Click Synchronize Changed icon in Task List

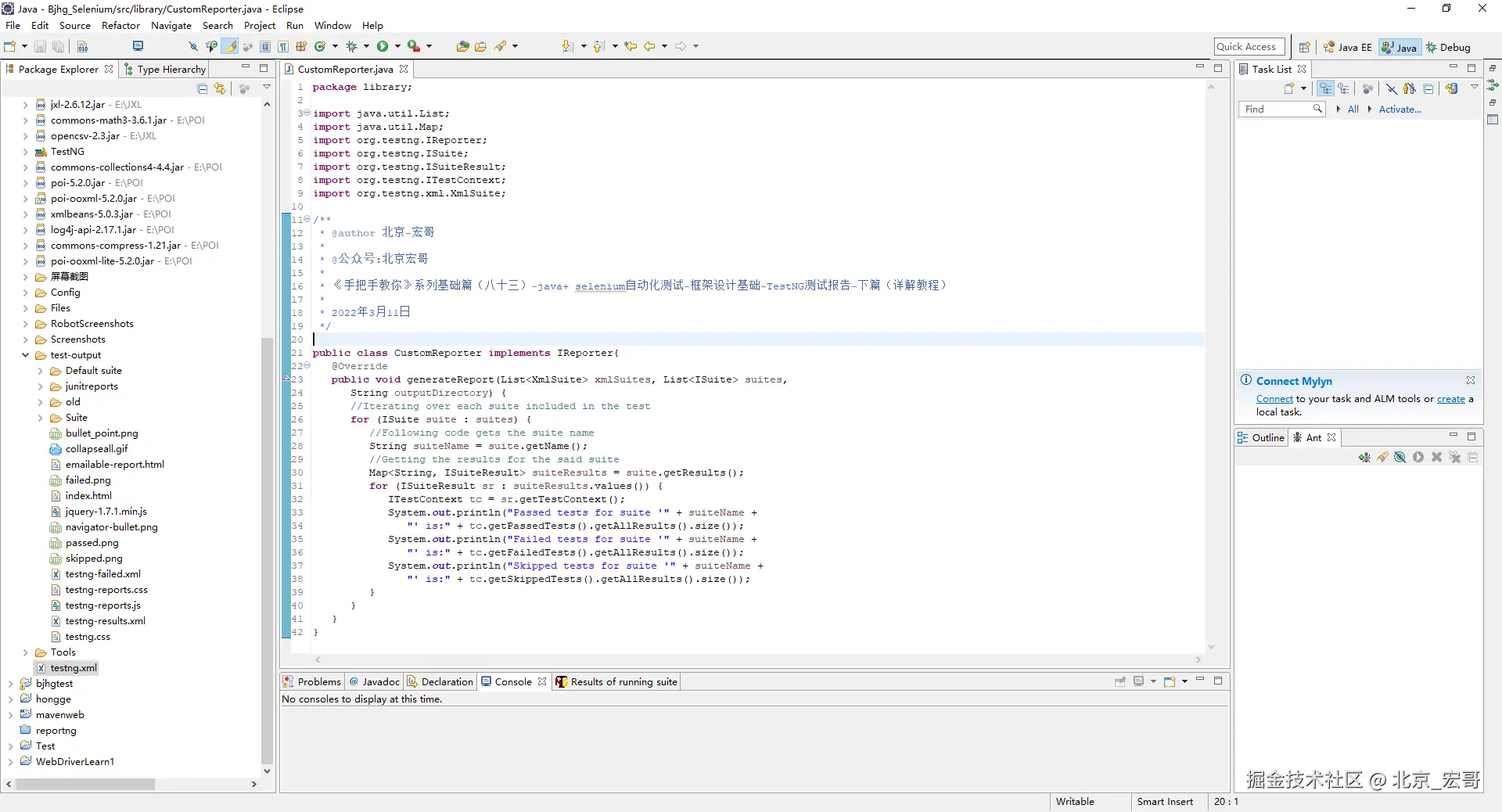pyautogui.click(x=1452, y=88)
